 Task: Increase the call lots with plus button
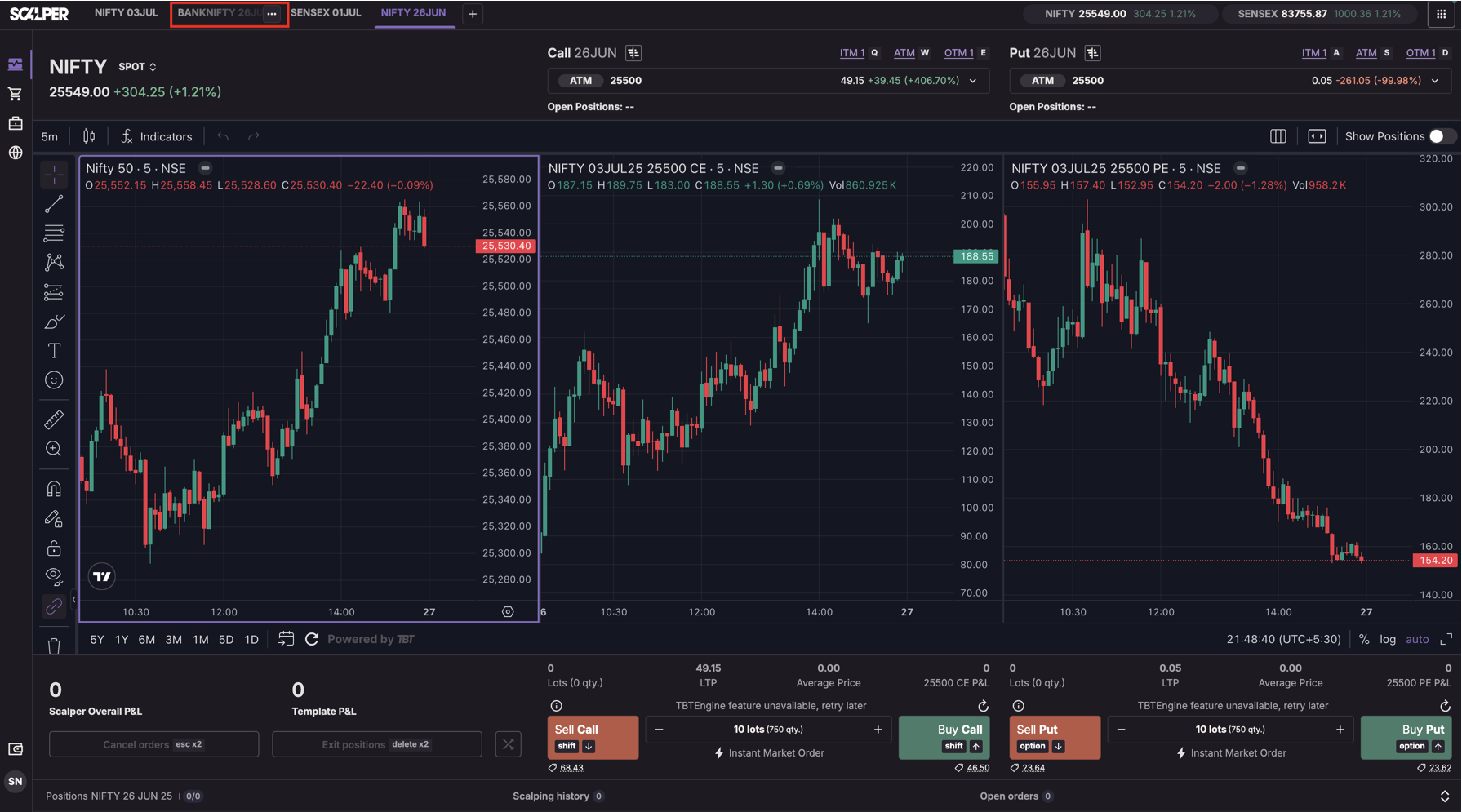878,730
